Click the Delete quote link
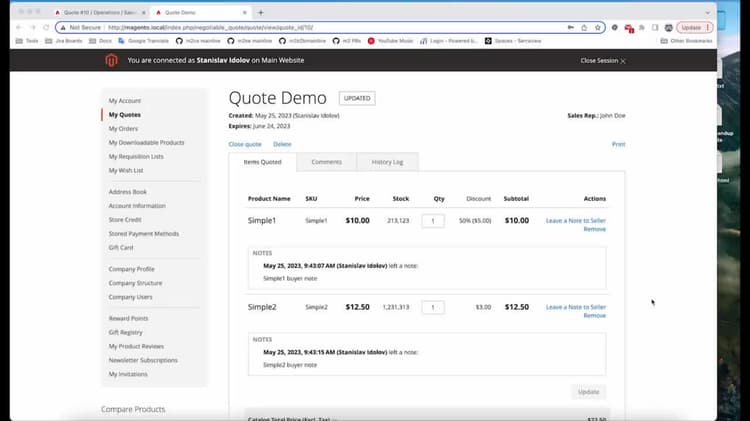Viewport: 750px width, 421px height. tap(282, 144)
